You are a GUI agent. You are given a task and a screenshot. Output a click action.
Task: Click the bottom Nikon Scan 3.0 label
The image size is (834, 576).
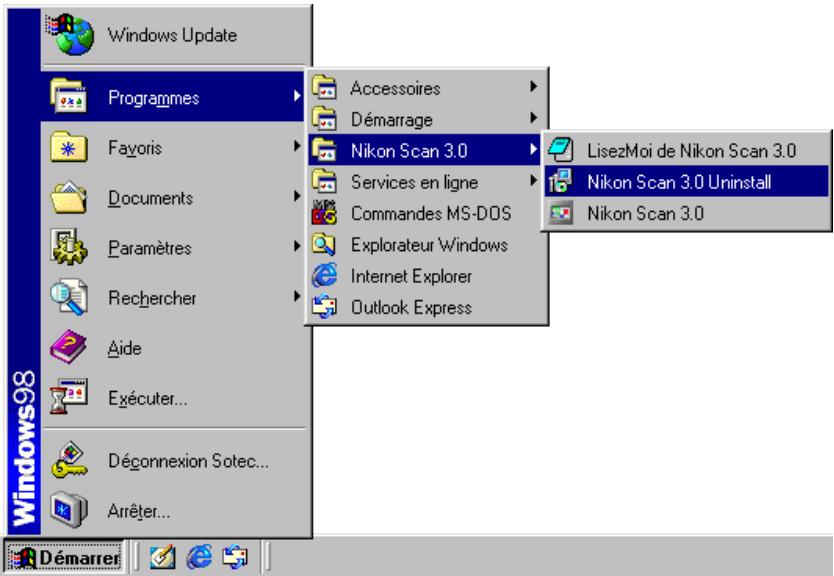click(646, 213)
